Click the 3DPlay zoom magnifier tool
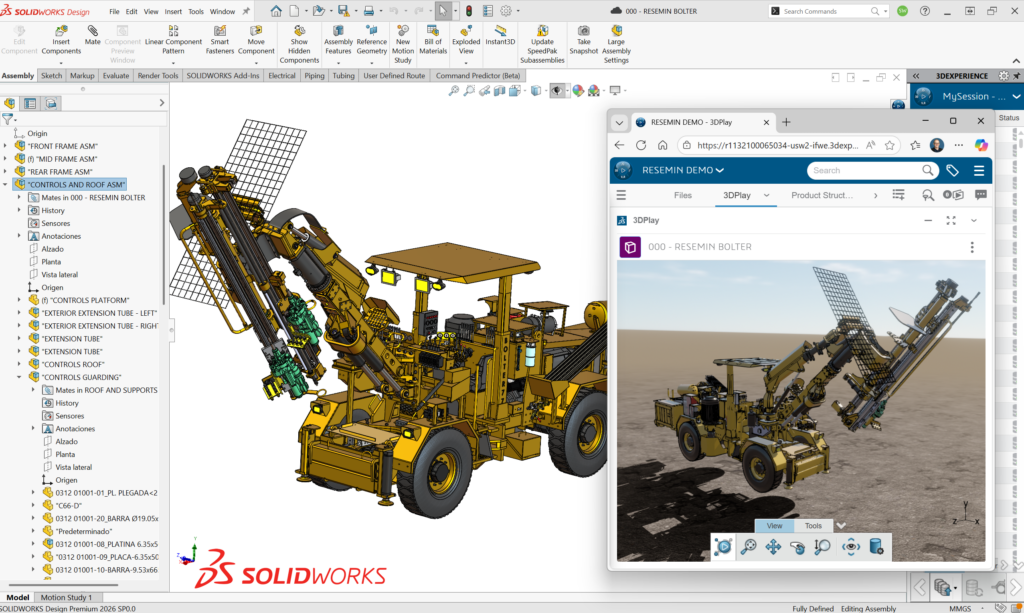This screenshot has height=613, width=1024. click(822, 547)
